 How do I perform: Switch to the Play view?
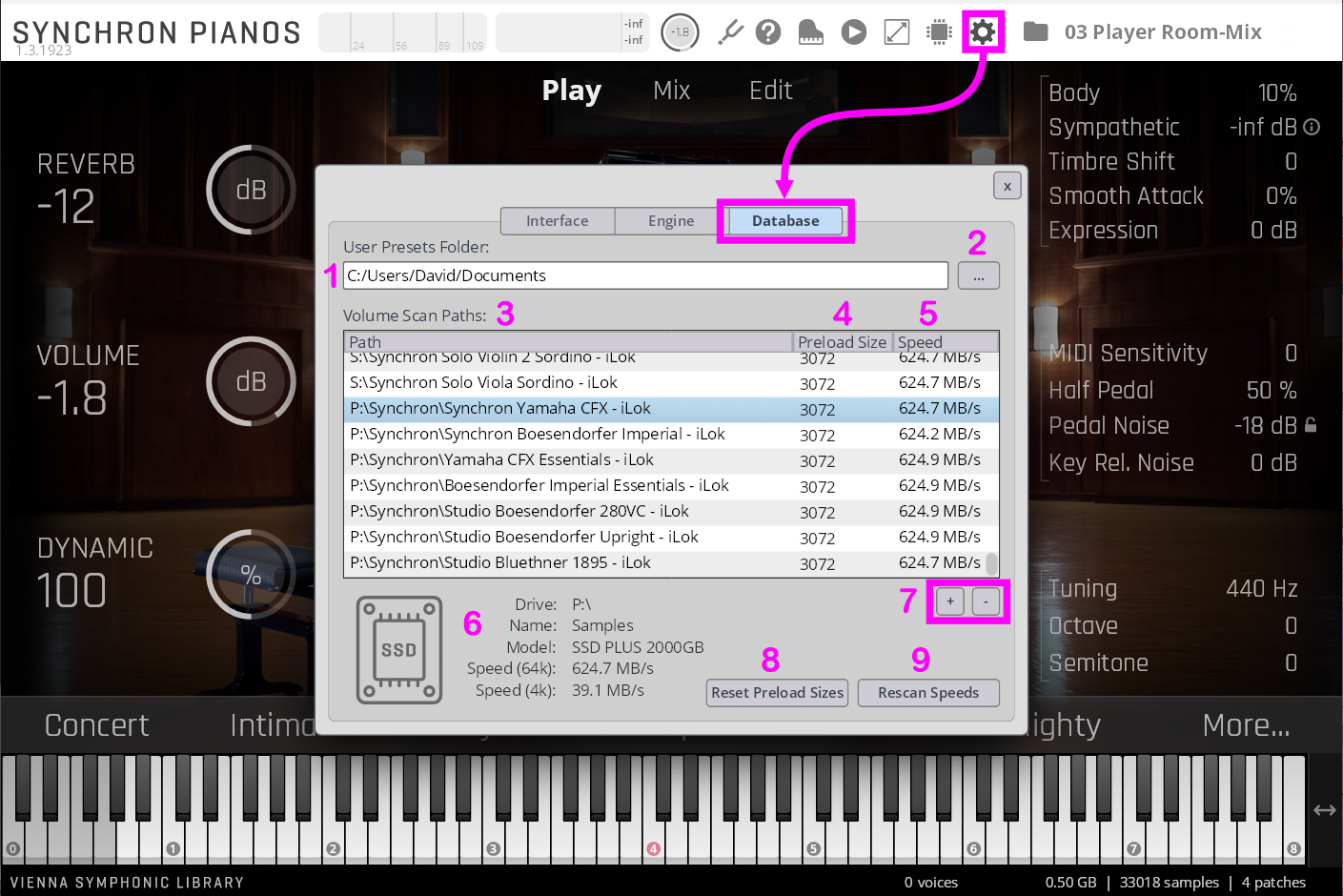pyautogui.click(x=572, y=91)
